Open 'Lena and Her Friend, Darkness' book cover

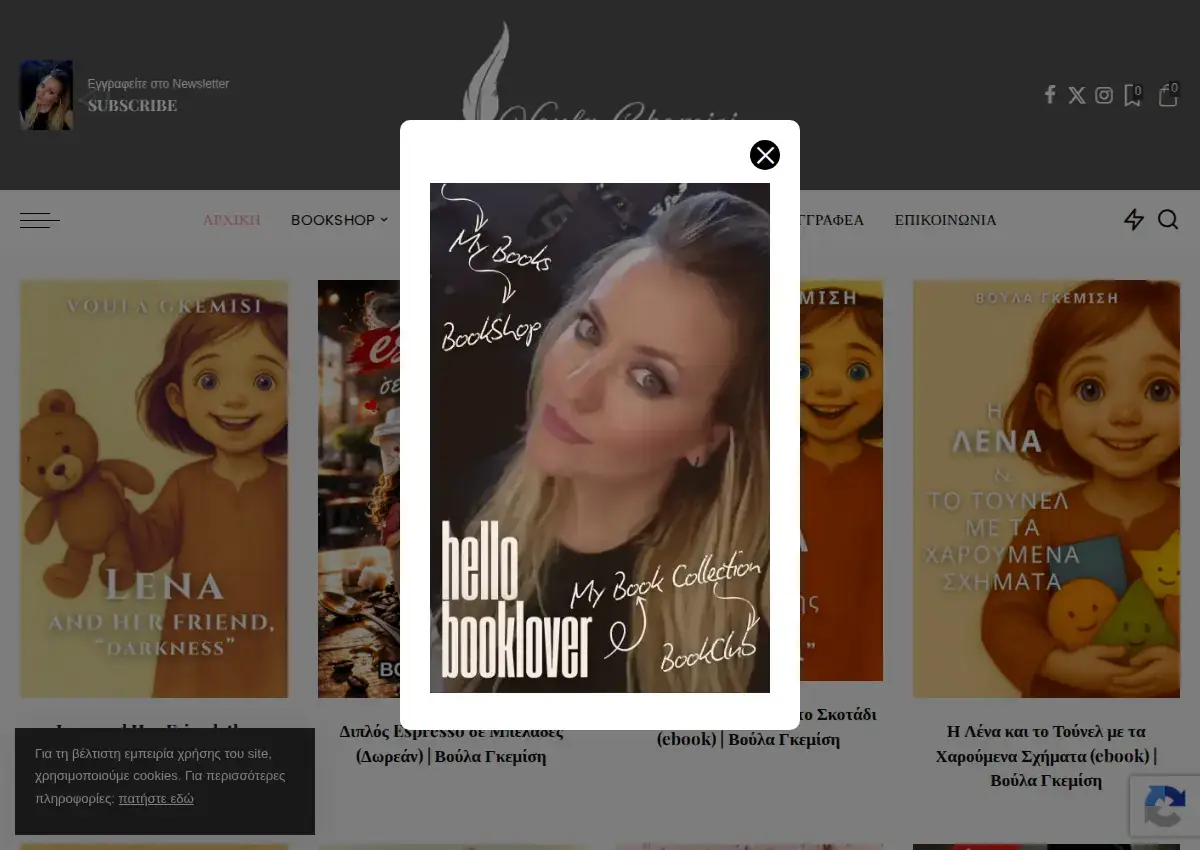click(x=154, y=489)
